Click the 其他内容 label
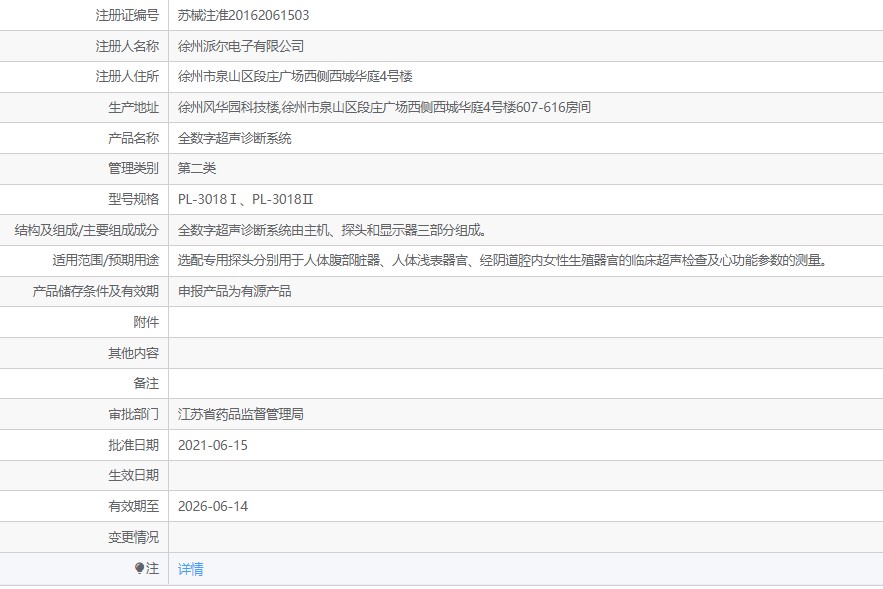 [x=133, y=353]
